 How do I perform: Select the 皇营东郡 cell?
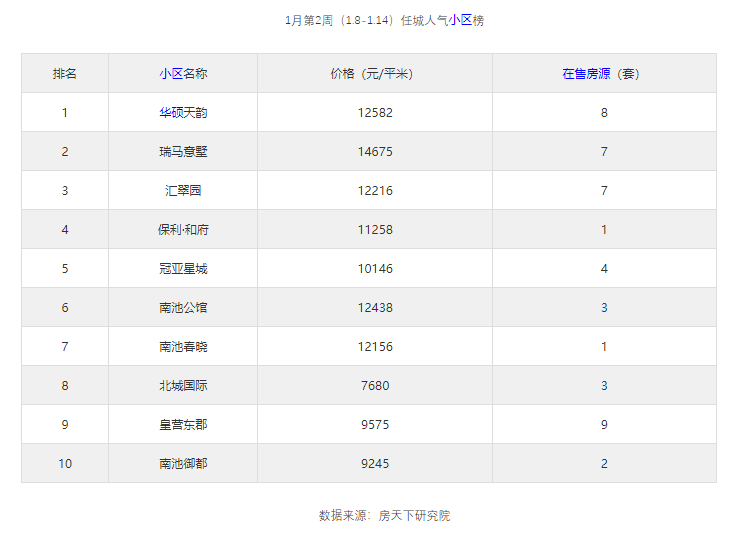pyautogui.click(x=183, y=425)
